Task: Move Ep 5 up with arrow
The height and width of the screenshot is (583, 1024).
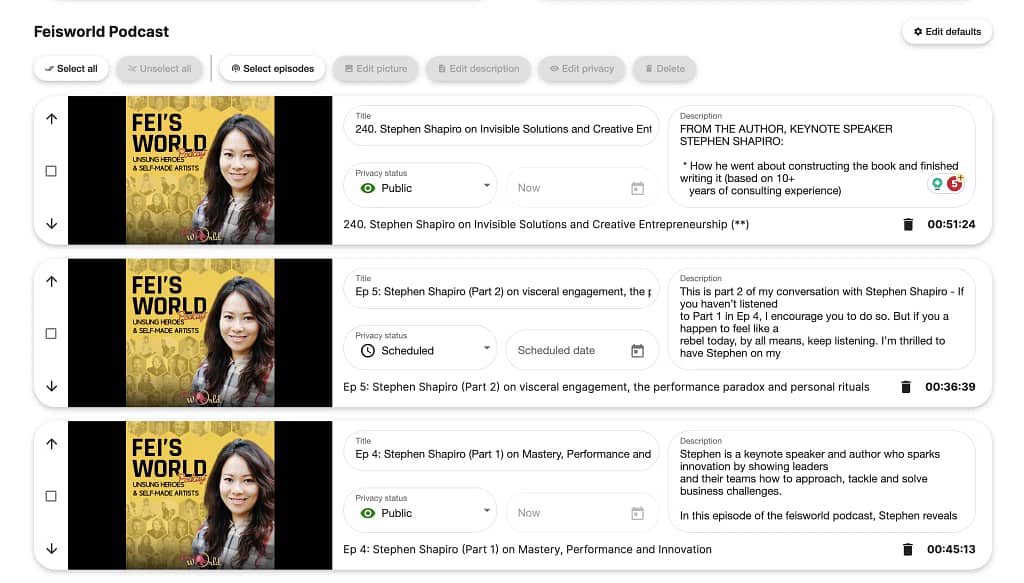Action: 52,281
